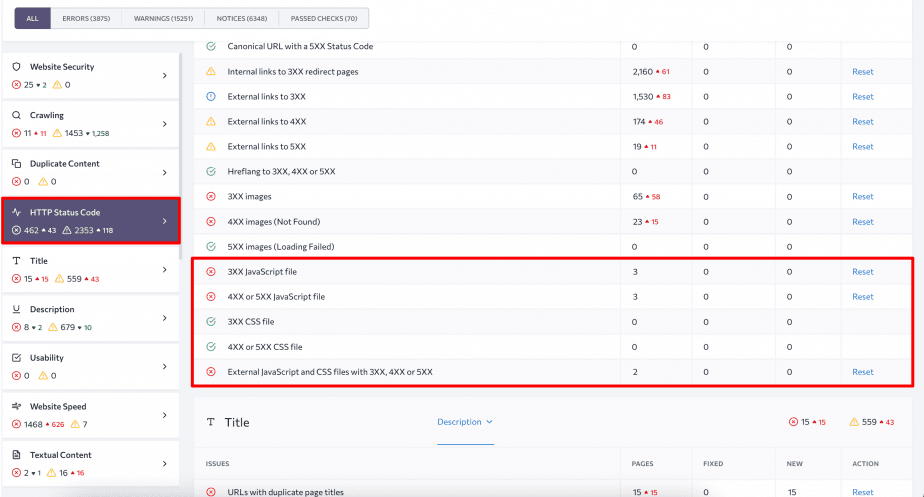Click the Website Speed gauge icon
924x497 pixels.
click(x=16, y=407)
